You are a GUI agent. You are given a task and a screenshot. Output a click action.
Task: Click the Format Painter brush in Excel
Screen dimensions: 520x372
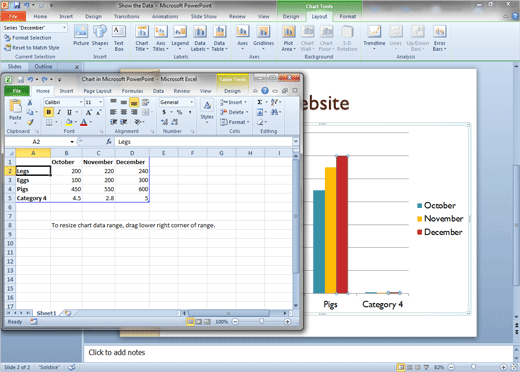click(x=30, y=122)
